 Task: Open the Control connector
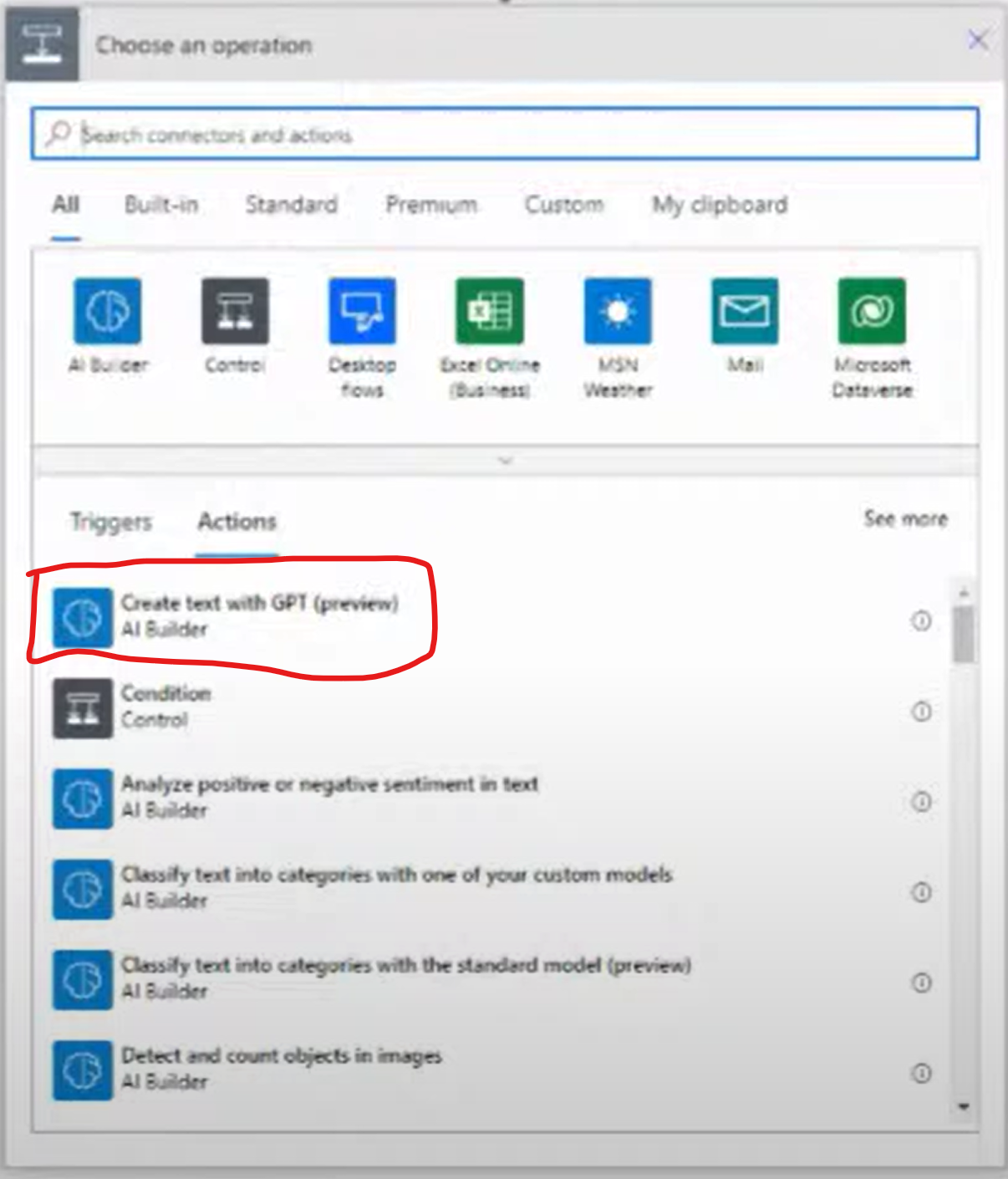pyautogui.click(x=235, y=311)
